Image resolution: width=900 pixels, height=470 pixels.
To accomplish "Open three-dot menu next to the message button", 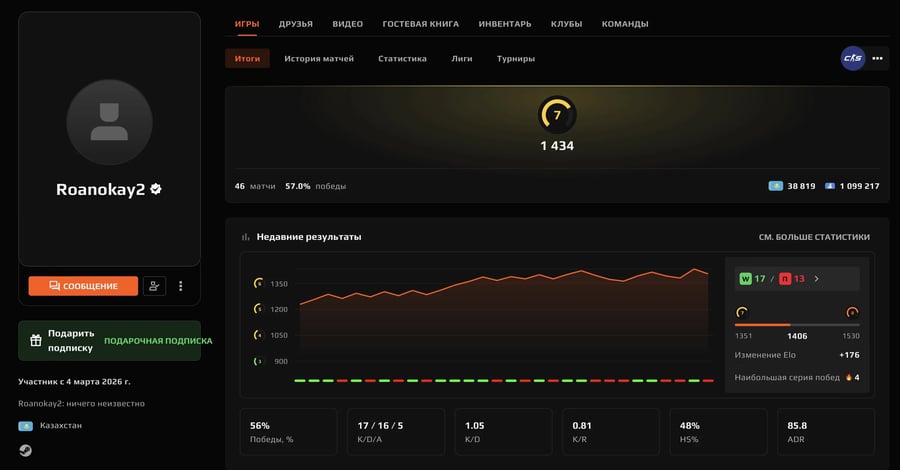I will [x=181, y=286].
